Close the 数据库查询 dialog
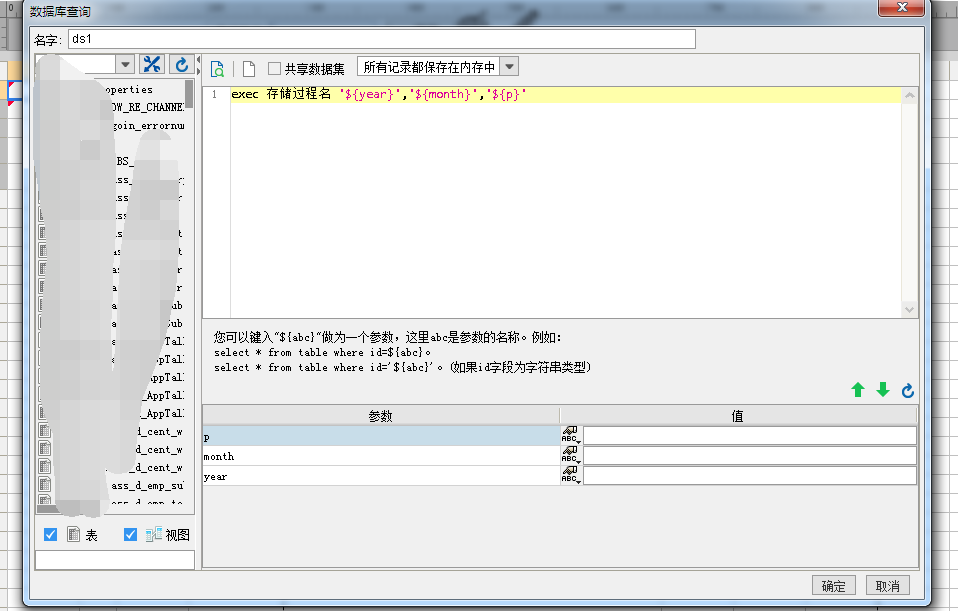958x611 pixels. pyautogui.click(x=902, y=7)
